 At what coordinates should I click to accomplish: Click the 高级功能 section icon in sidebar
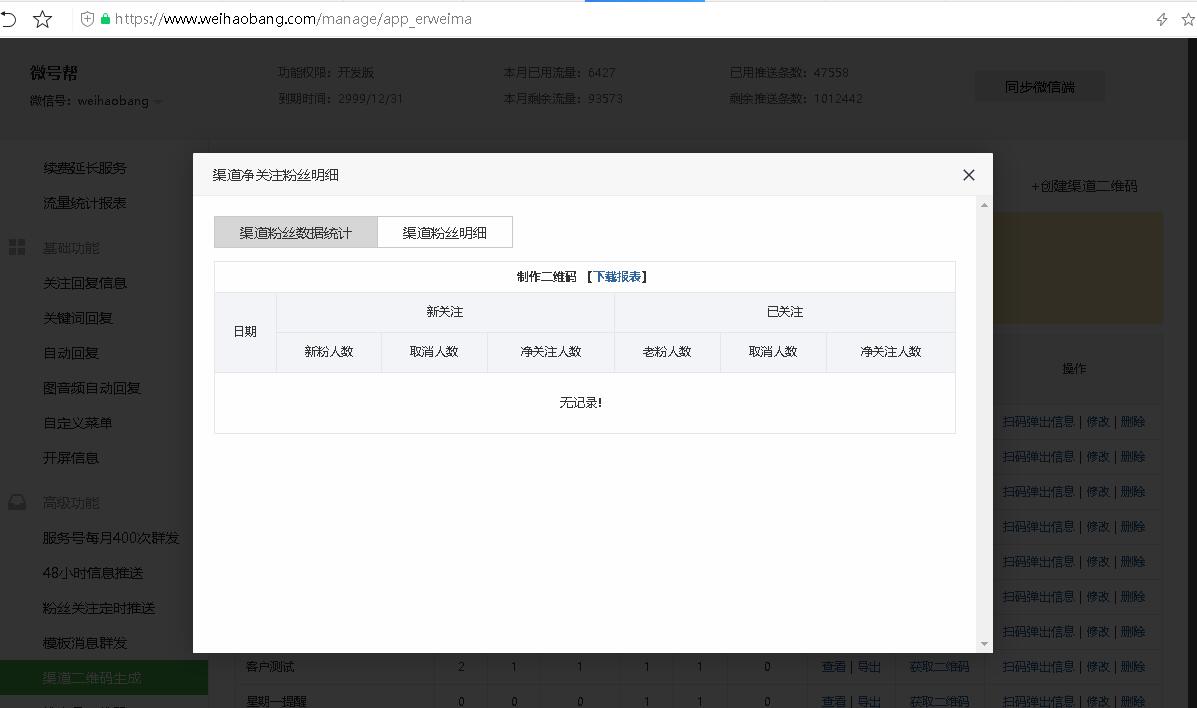pos(17,503)
